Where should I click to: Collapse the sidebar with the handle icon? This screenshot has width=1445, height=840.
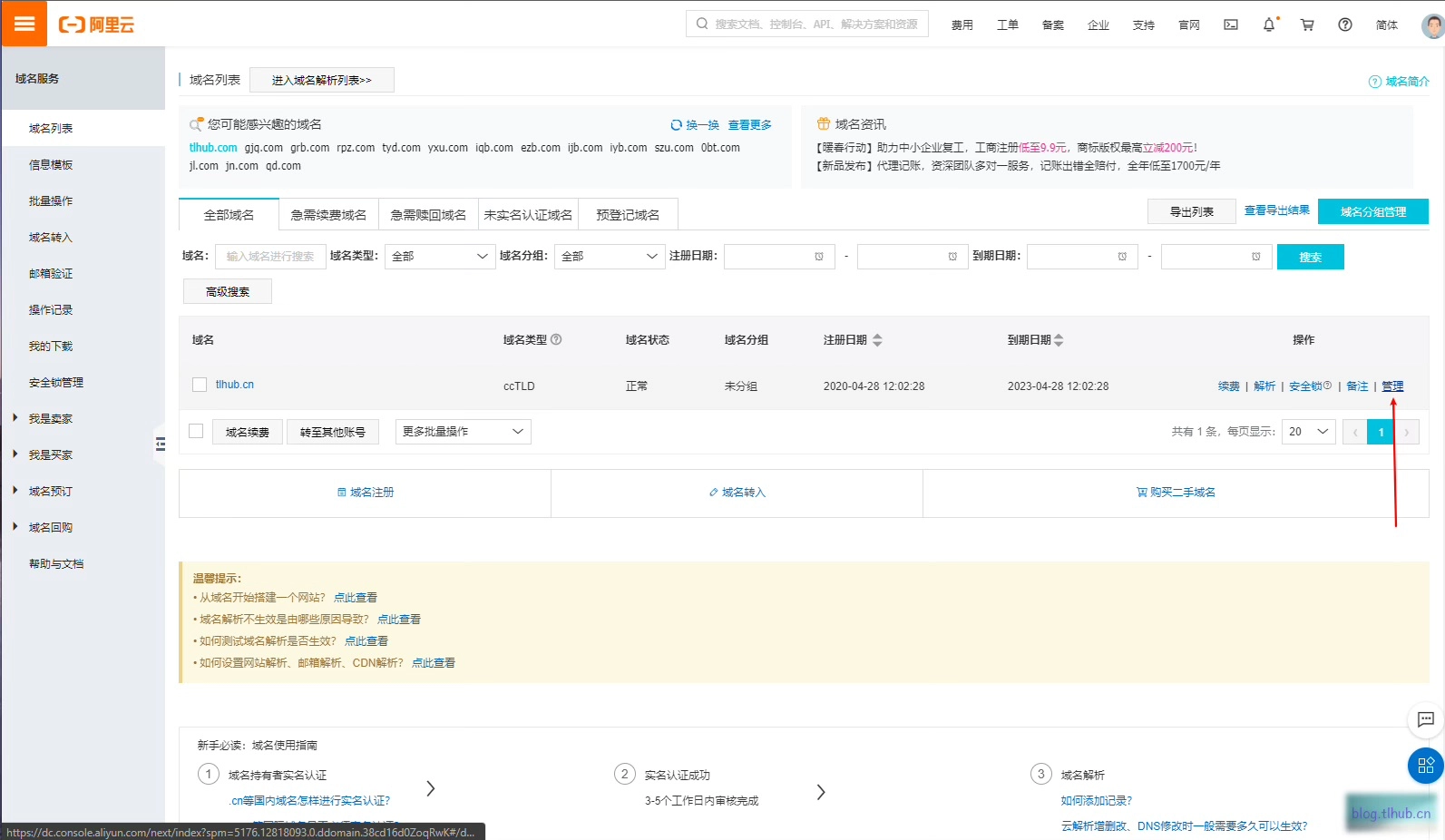click(160, 444)
